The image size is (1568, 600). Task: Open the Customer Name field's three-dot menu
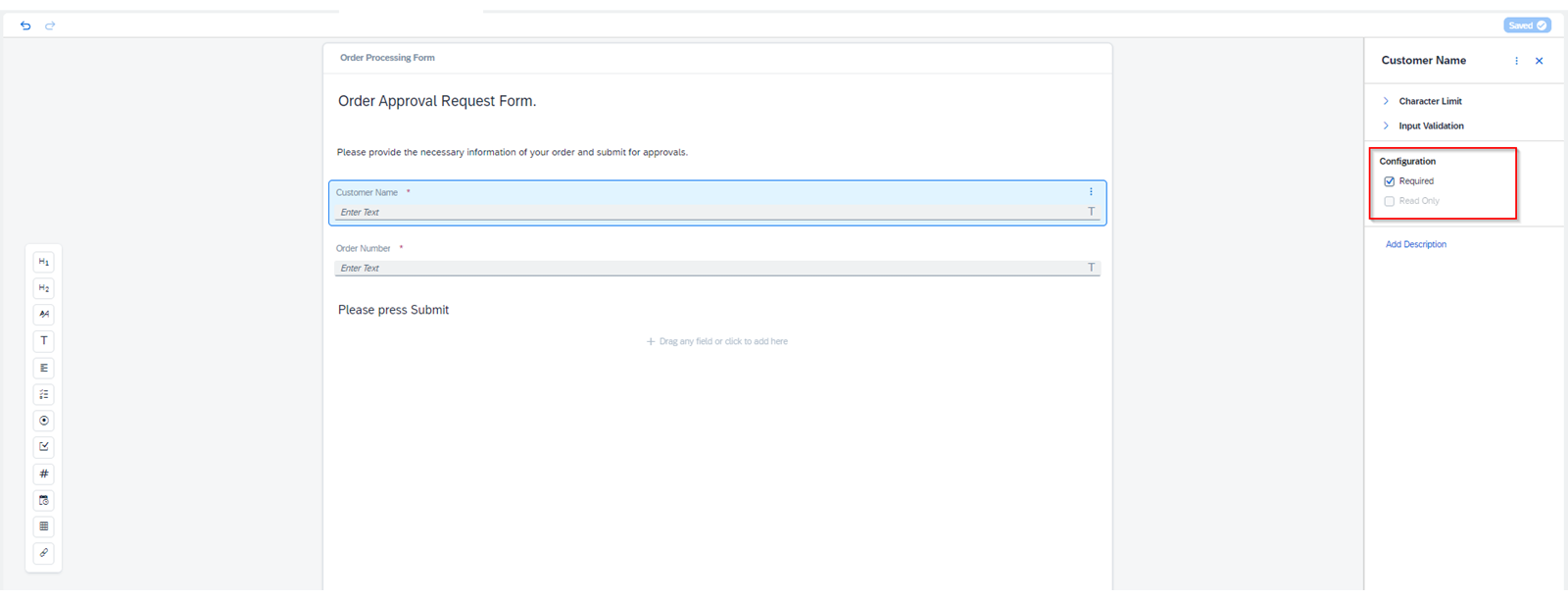(x=1091, y=192)
